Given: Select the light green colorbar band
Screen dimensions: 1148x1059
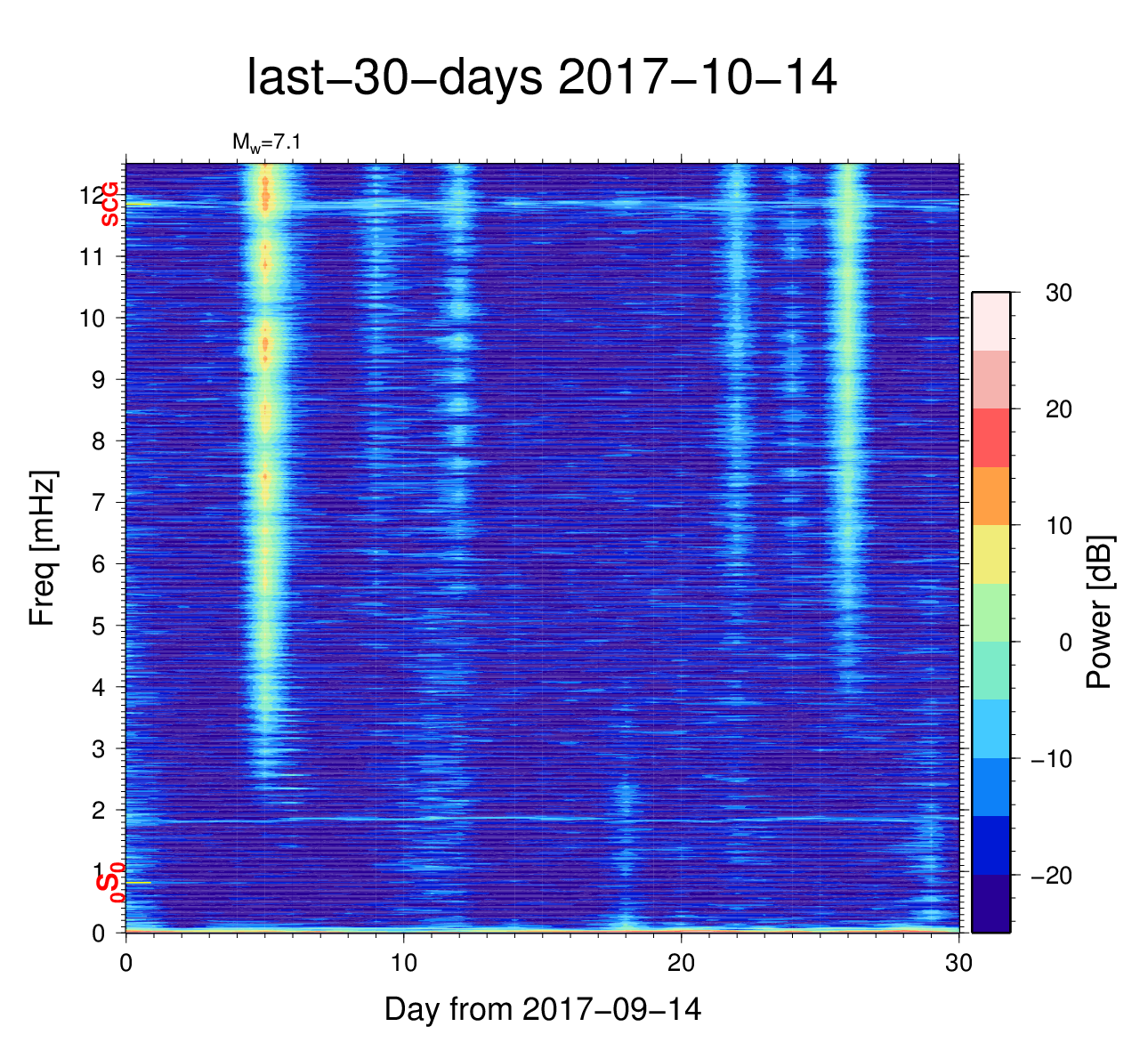Looking at the screenshot, I should coord(990,612).
